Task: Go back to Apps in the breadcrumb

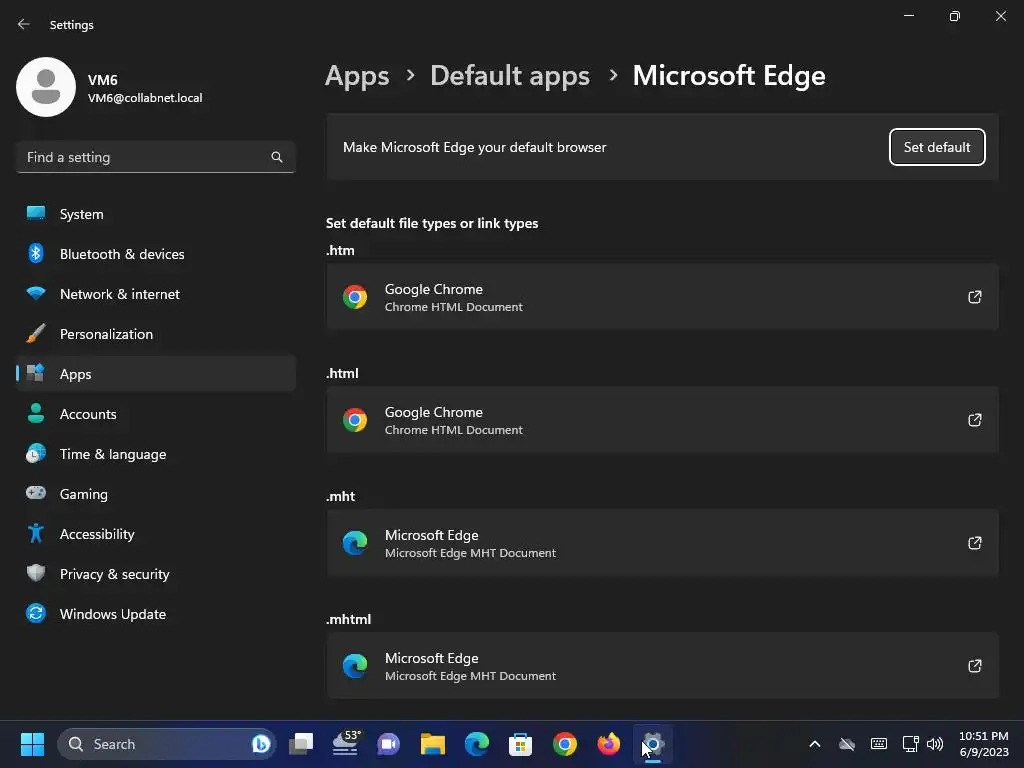Action: click(357, 76)
